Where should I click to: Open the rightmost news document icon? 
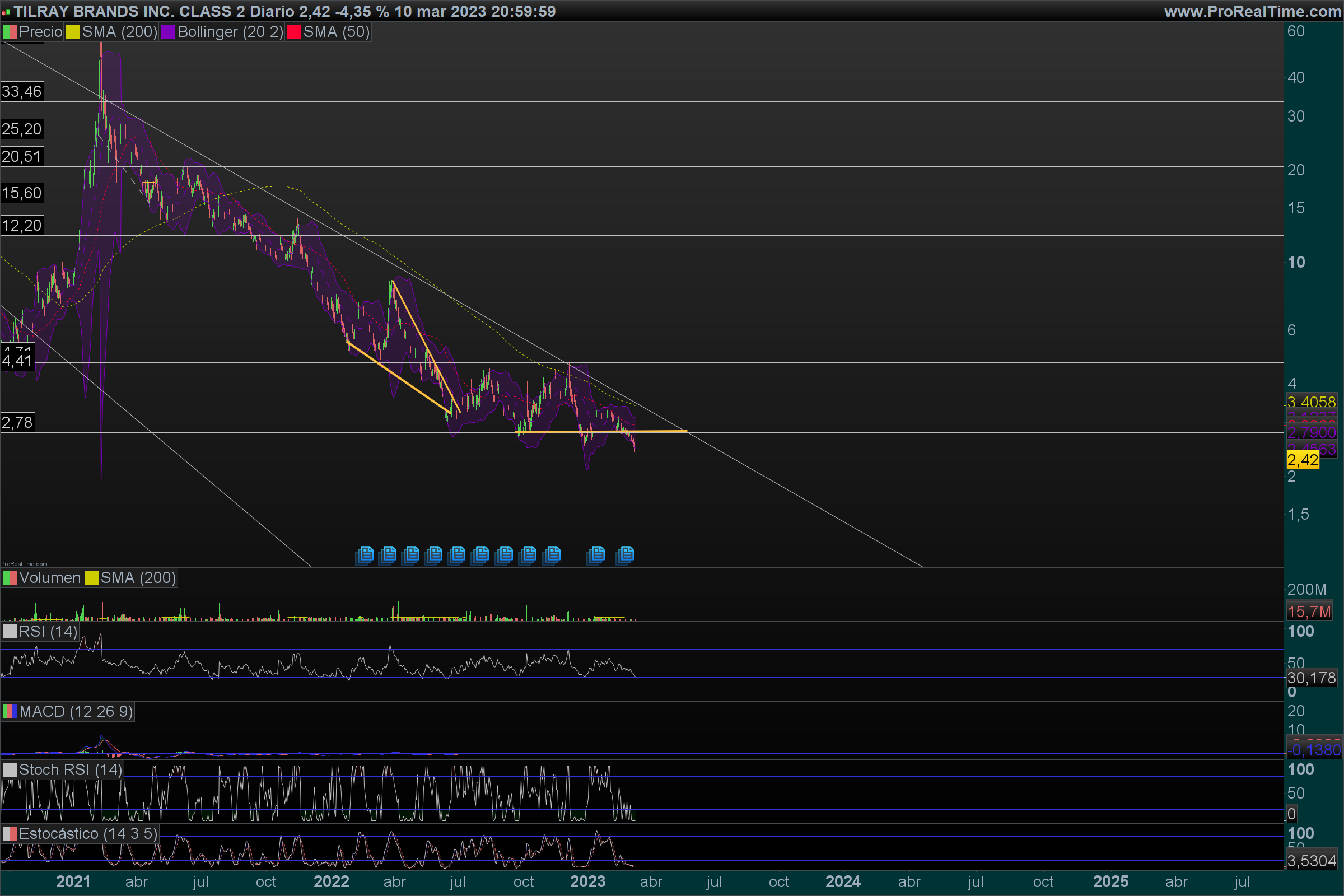[626, 554]
